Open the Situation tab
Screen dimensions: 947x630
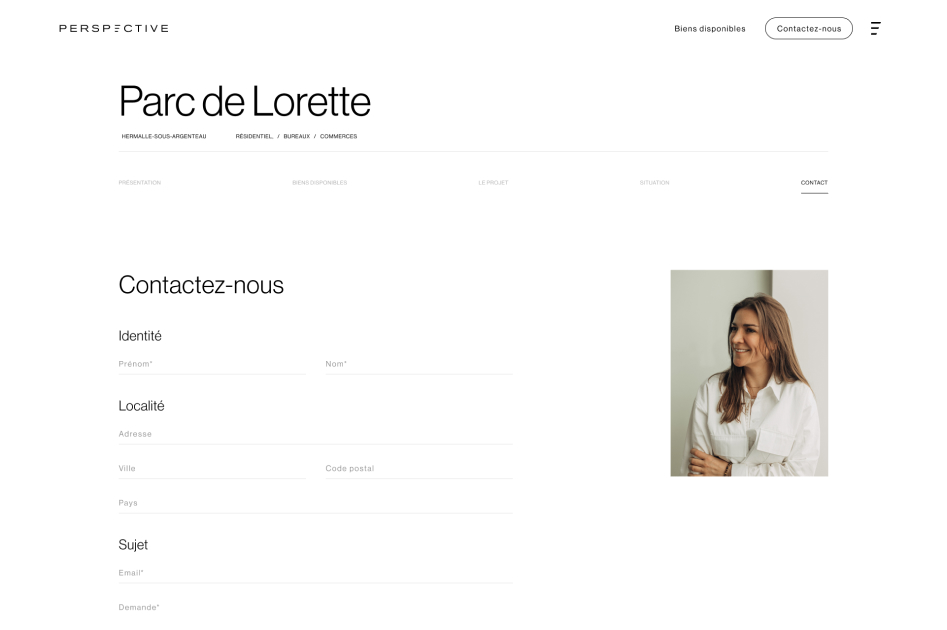click(654, 182)
